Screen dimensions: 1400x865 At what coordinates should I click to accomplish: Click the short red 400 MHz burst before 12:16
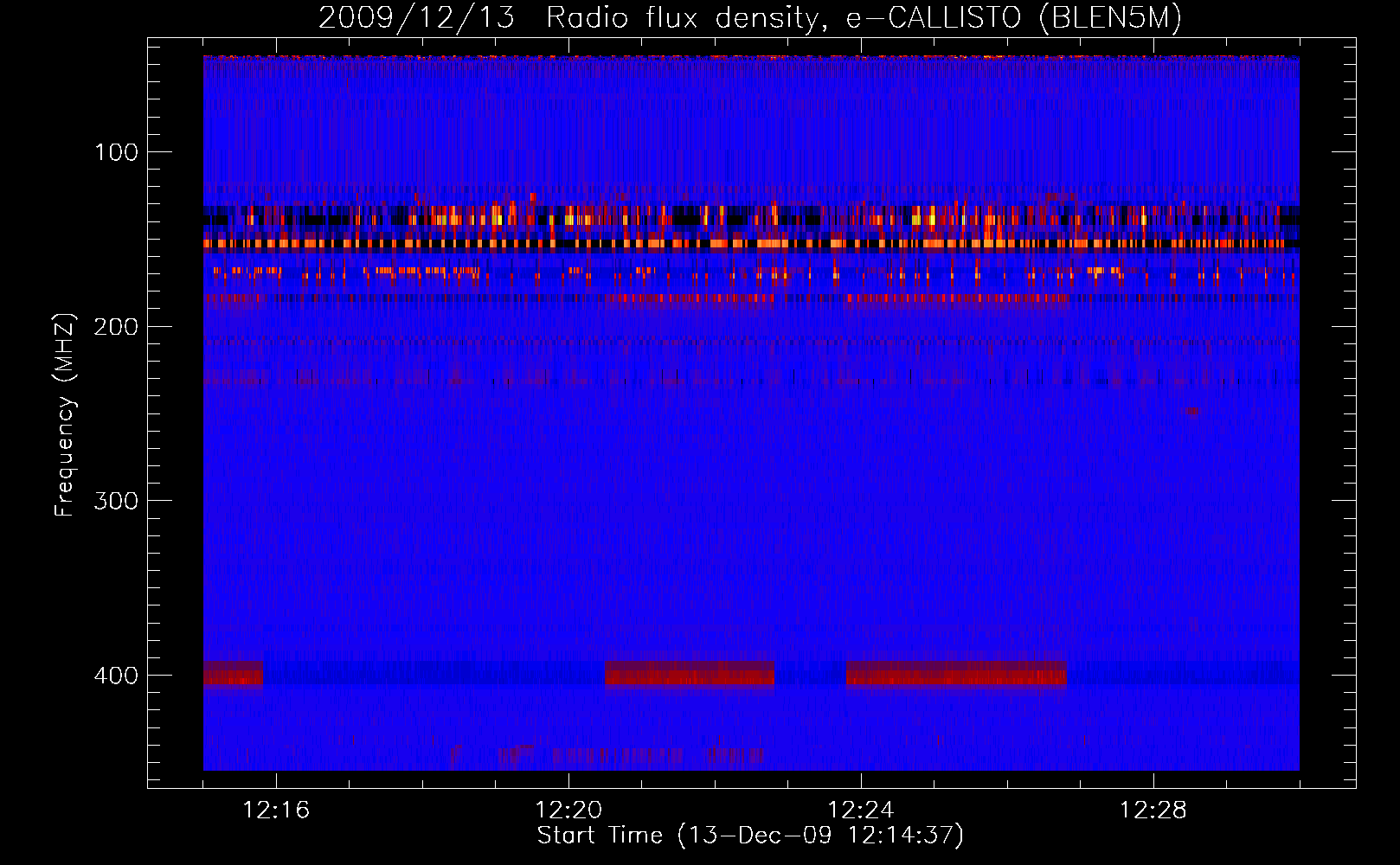click(x=233, y=673)
